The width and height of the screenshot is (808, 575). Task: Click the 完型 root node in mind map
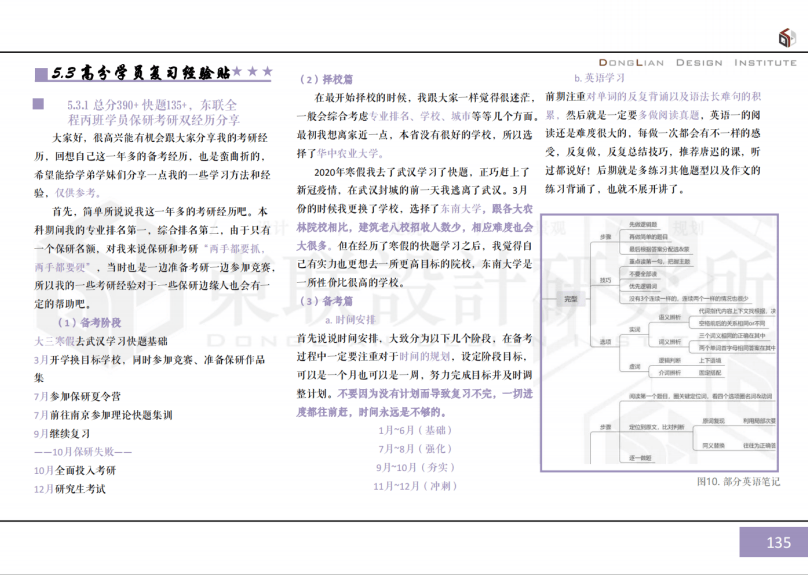[x=569, y=298]
